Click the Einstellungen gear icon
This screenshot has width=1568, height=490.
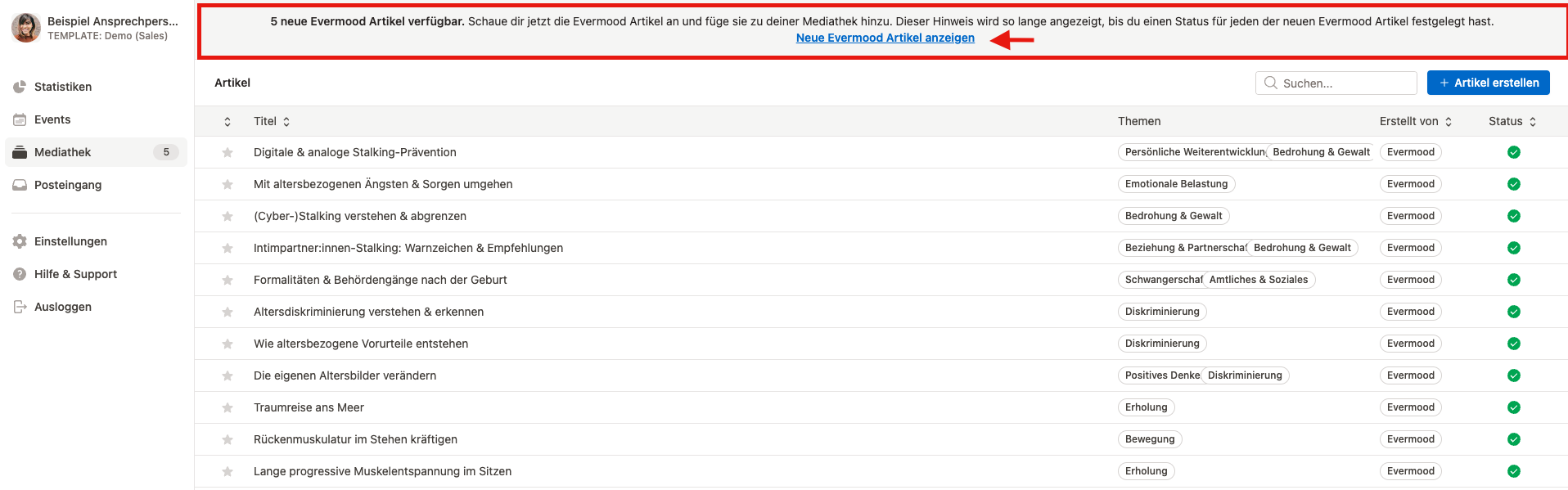[x=20, y=241]
